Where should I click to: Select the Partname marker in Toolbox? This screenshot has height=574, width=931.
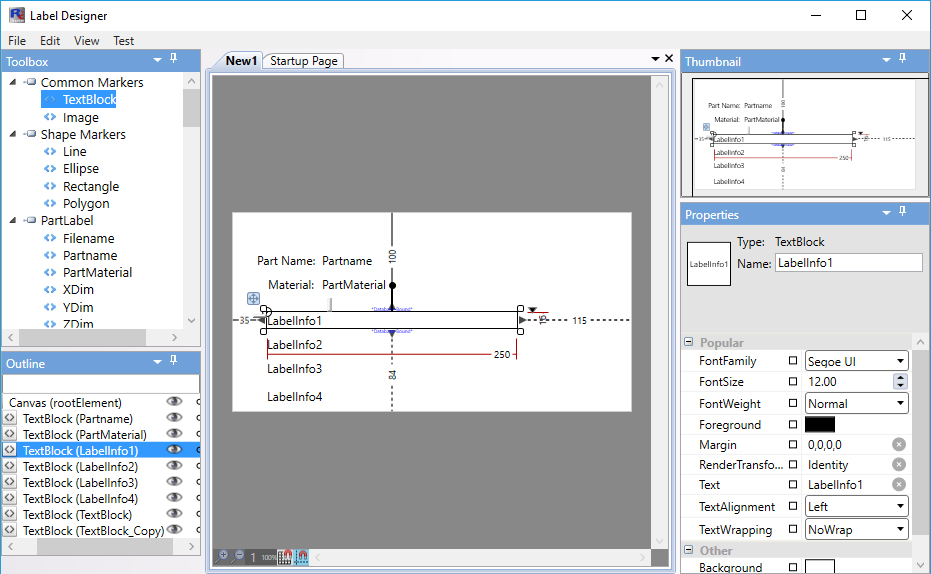(x=90, y=255)
